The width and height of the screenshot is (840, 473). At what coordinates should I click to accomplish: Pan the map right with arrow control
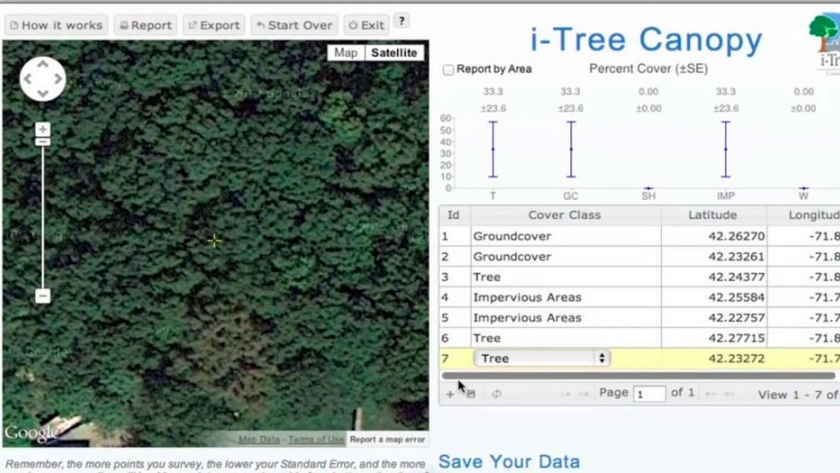[x=58, y=79]
